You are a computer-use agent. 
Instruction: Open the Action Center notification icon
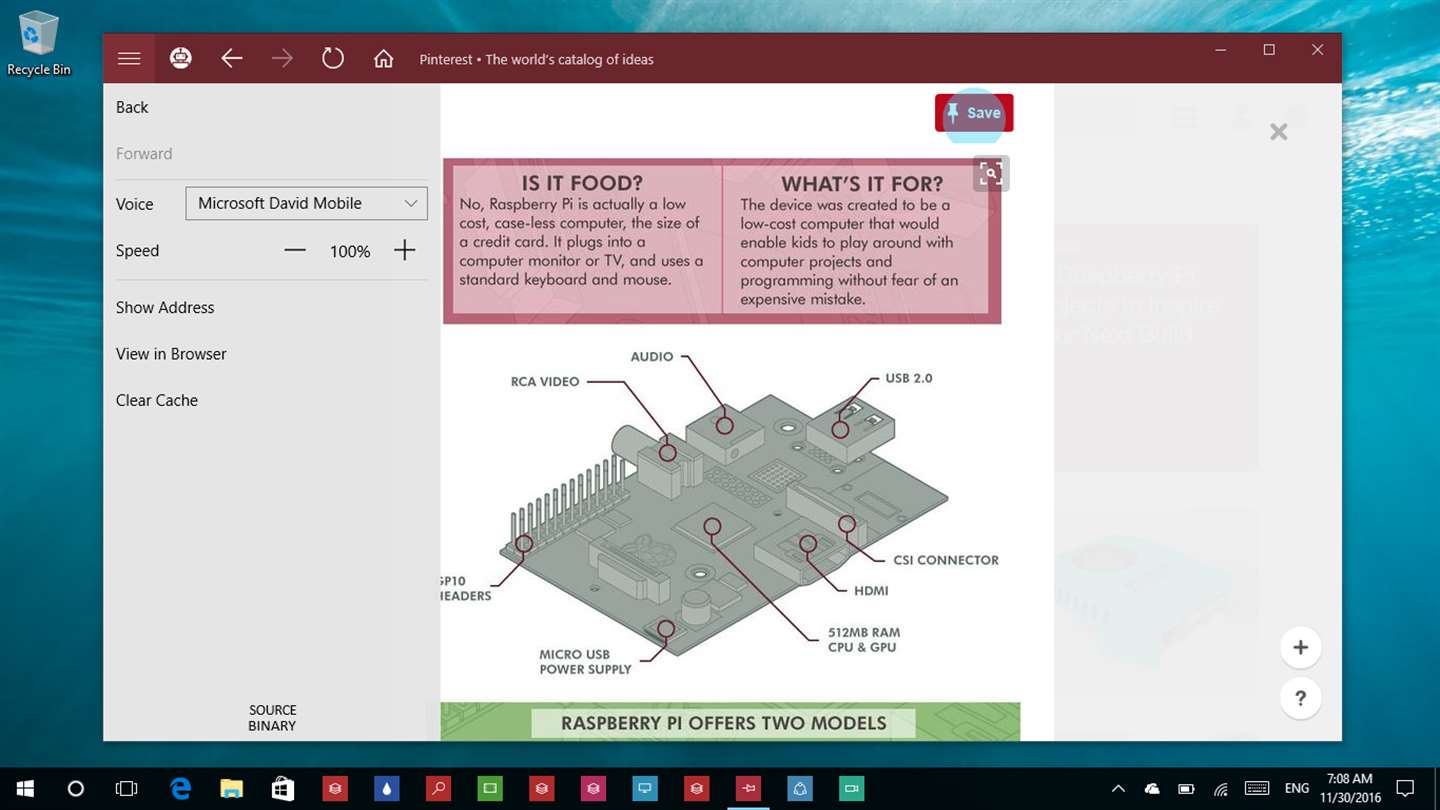[x=1405, y=789]
